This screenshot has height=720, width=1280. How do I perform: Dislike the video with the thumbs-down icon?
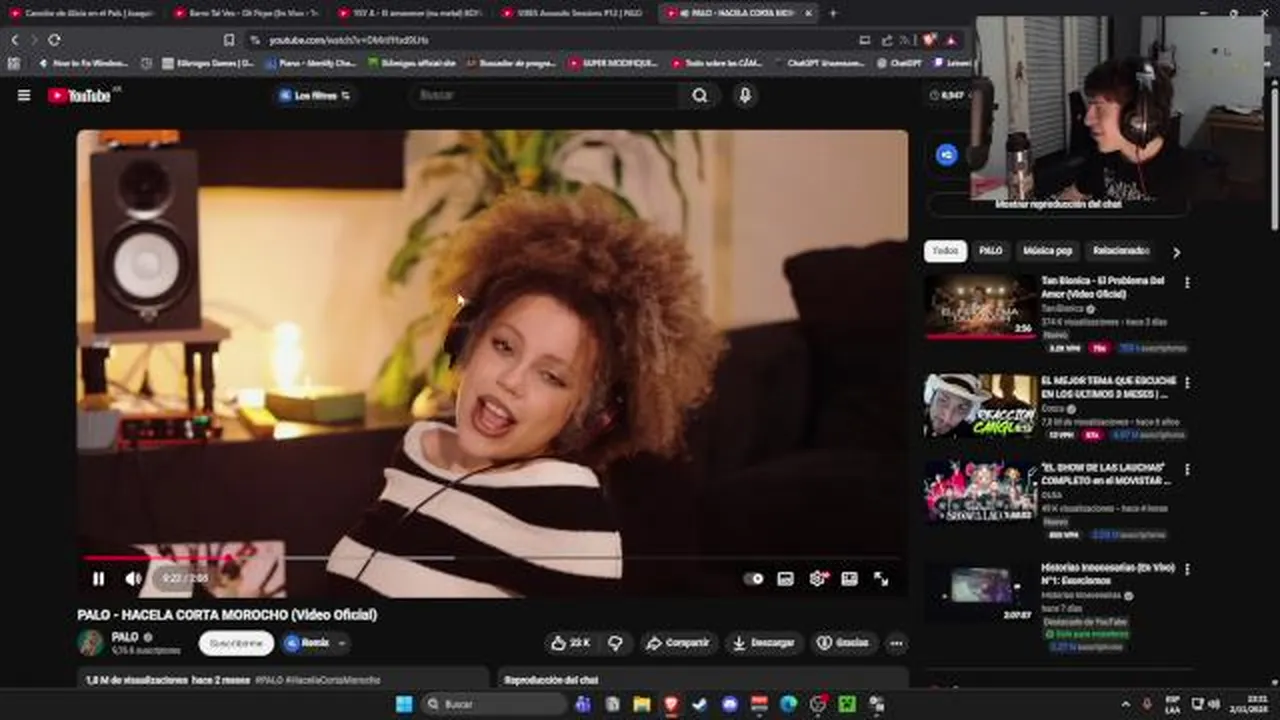[x=615, y=643]
